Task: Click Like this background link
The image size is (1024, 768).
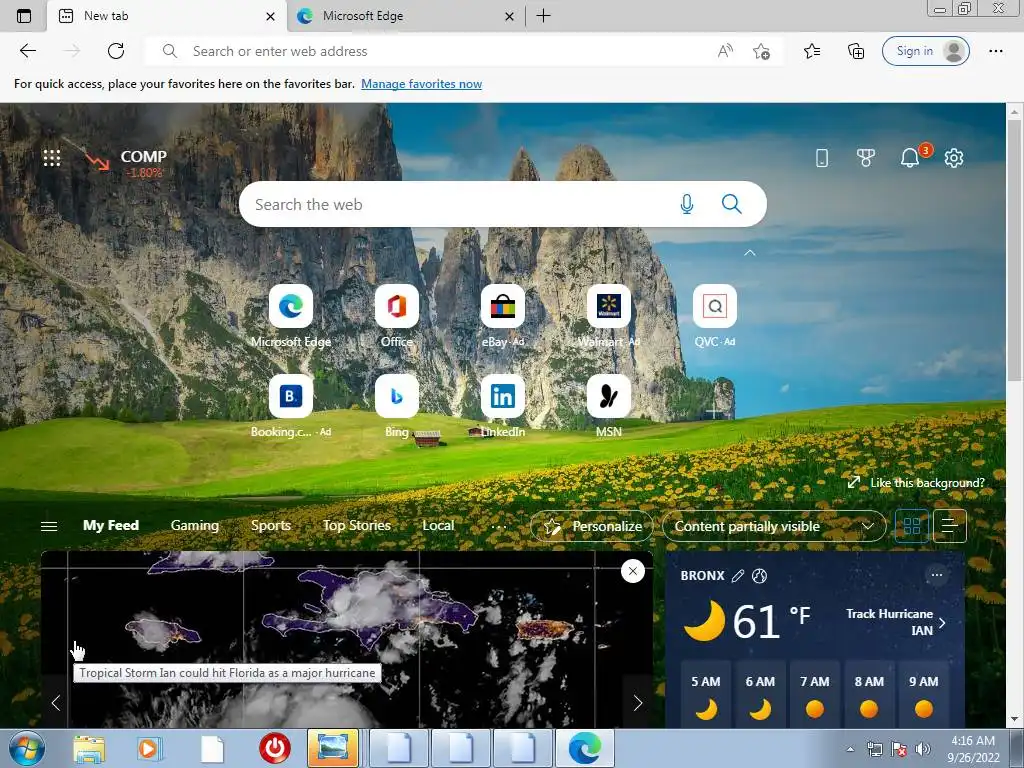Action: tap(916, 483)
